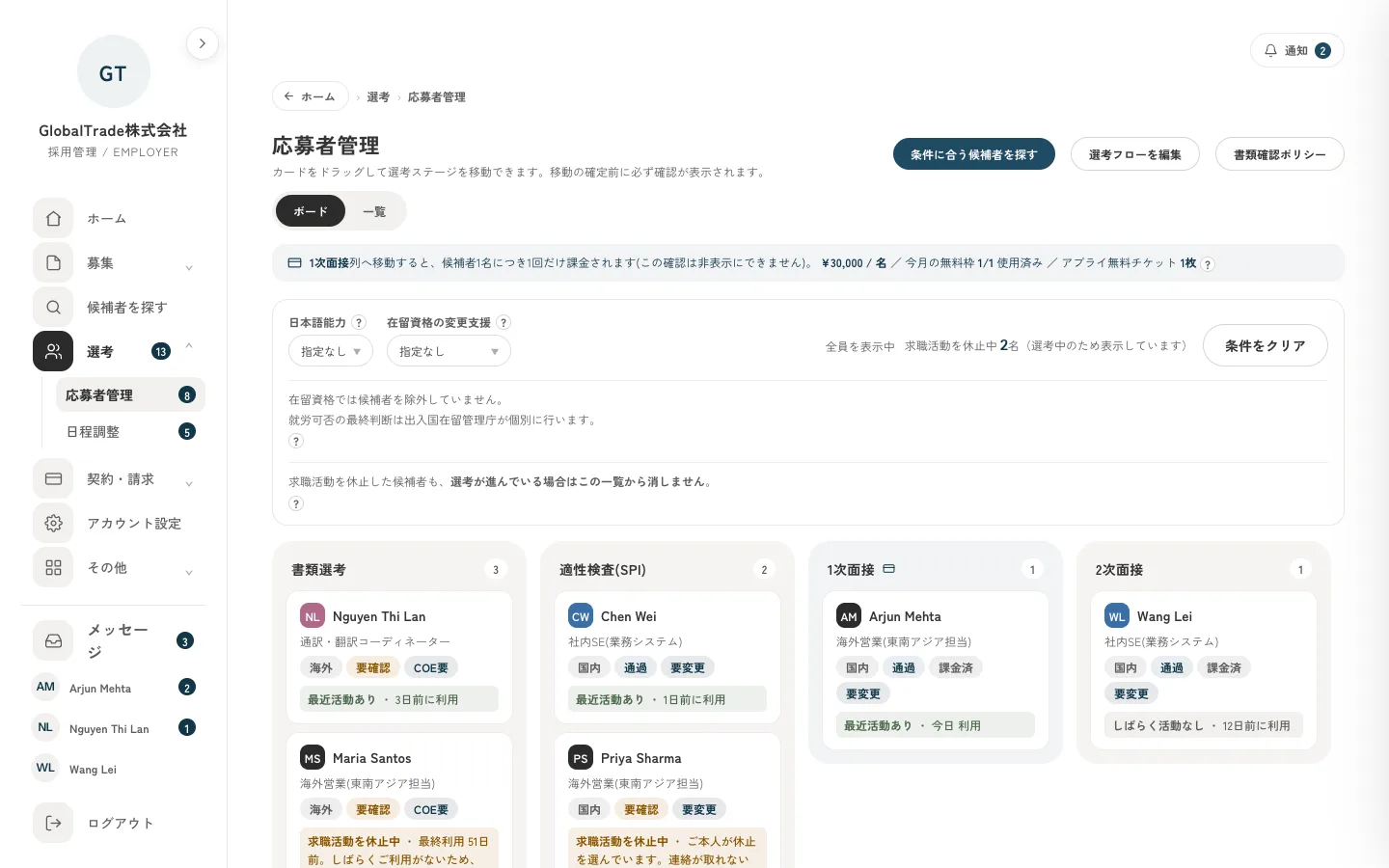
Task: Go to ホーム via breadcrumb back button
Action: pyautogui.click(x=311, y=96)
